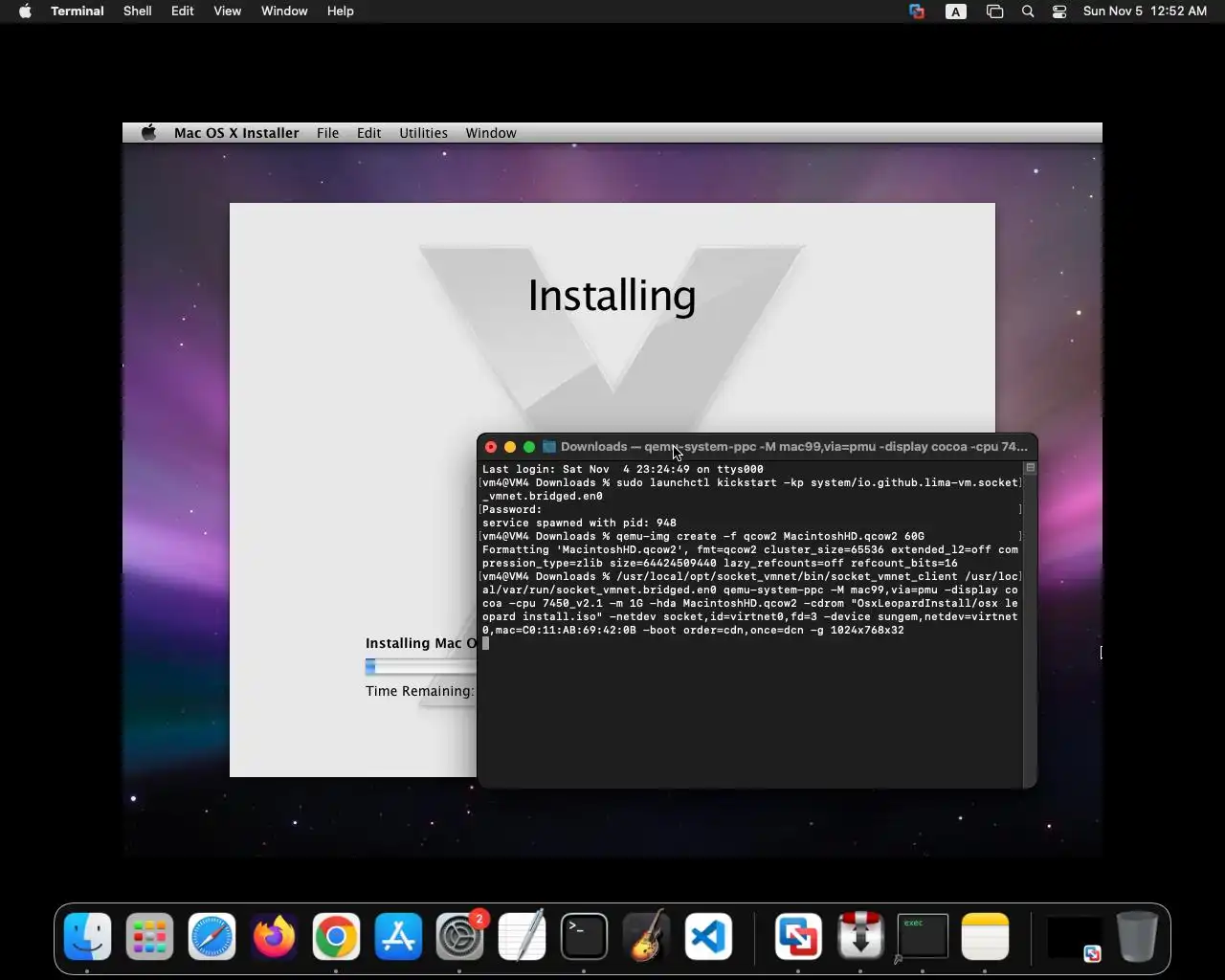1225x980 pixels.
Task: Open the host Window menu next to View
Action: pyautogui.click(x=284, y=11)
